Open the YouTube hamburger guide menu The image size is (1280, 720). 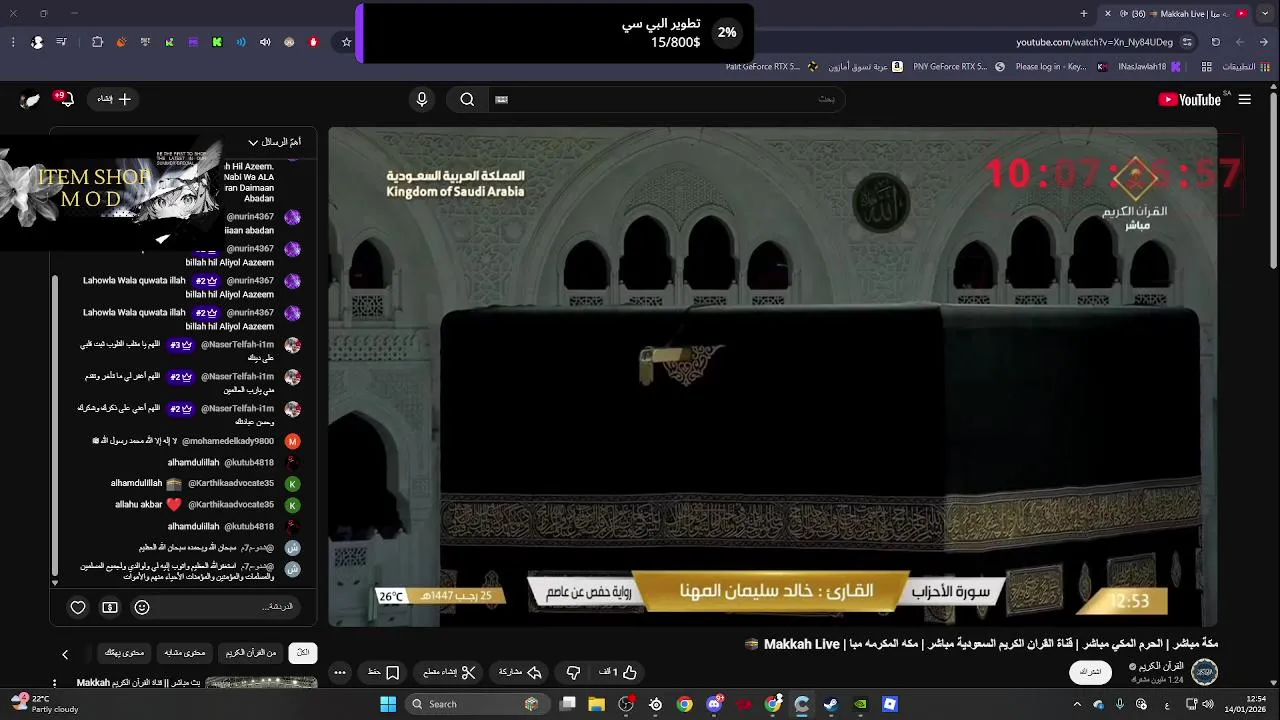pyautogui.click(x=1244, y=99)
